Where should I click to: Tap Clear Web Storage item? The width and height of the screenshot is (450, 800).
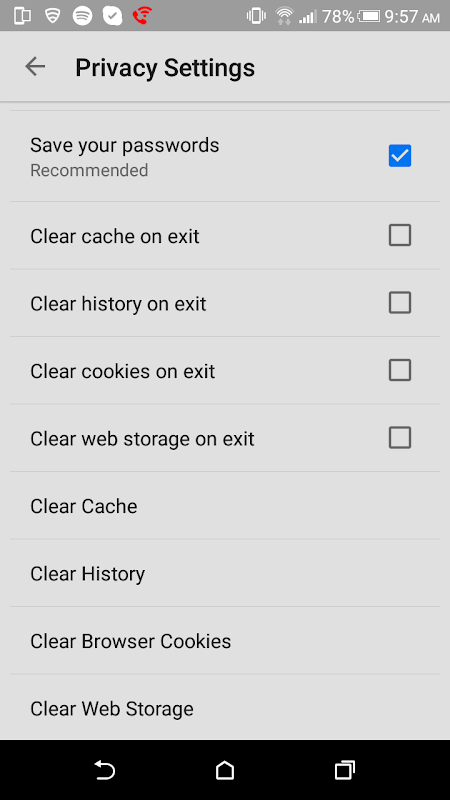[225, 708]
